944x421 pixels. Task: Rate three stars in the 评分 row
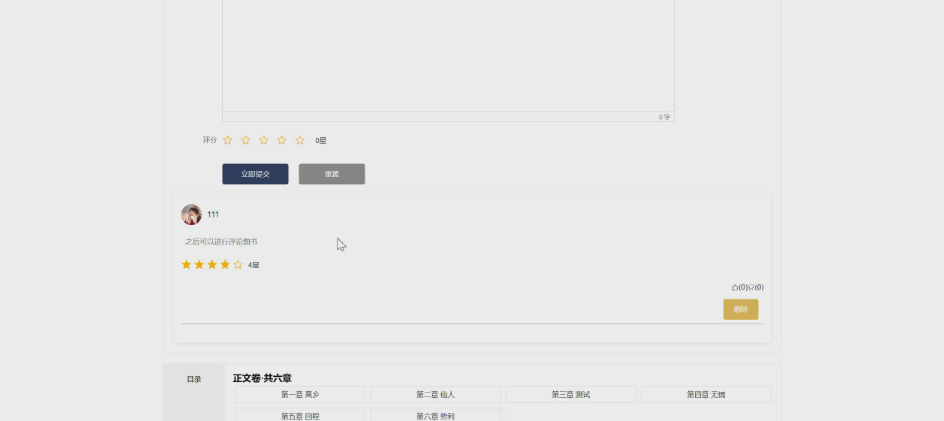264,140
